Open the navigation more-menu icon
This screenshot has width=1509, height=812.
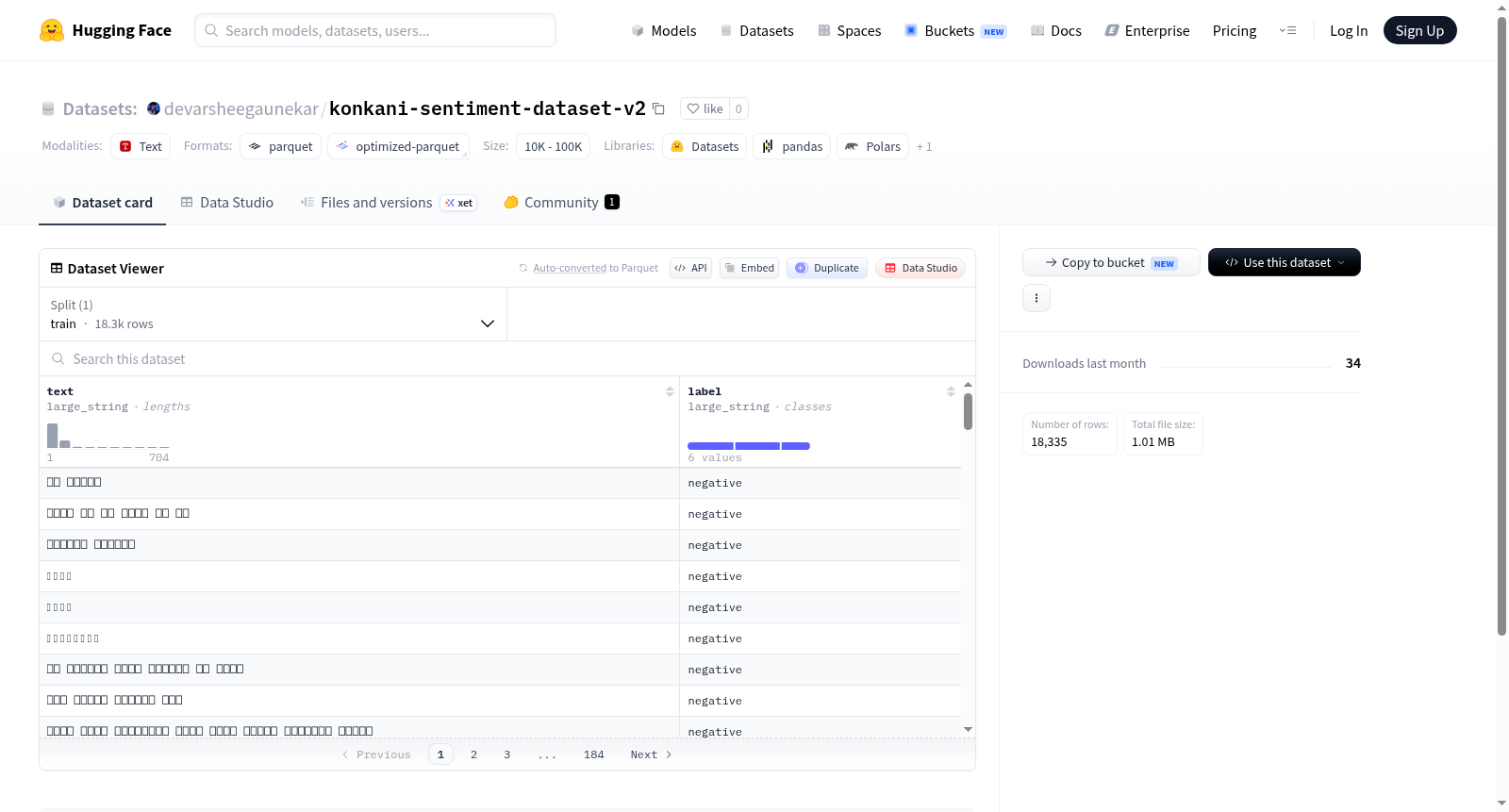click(1287, 30)
